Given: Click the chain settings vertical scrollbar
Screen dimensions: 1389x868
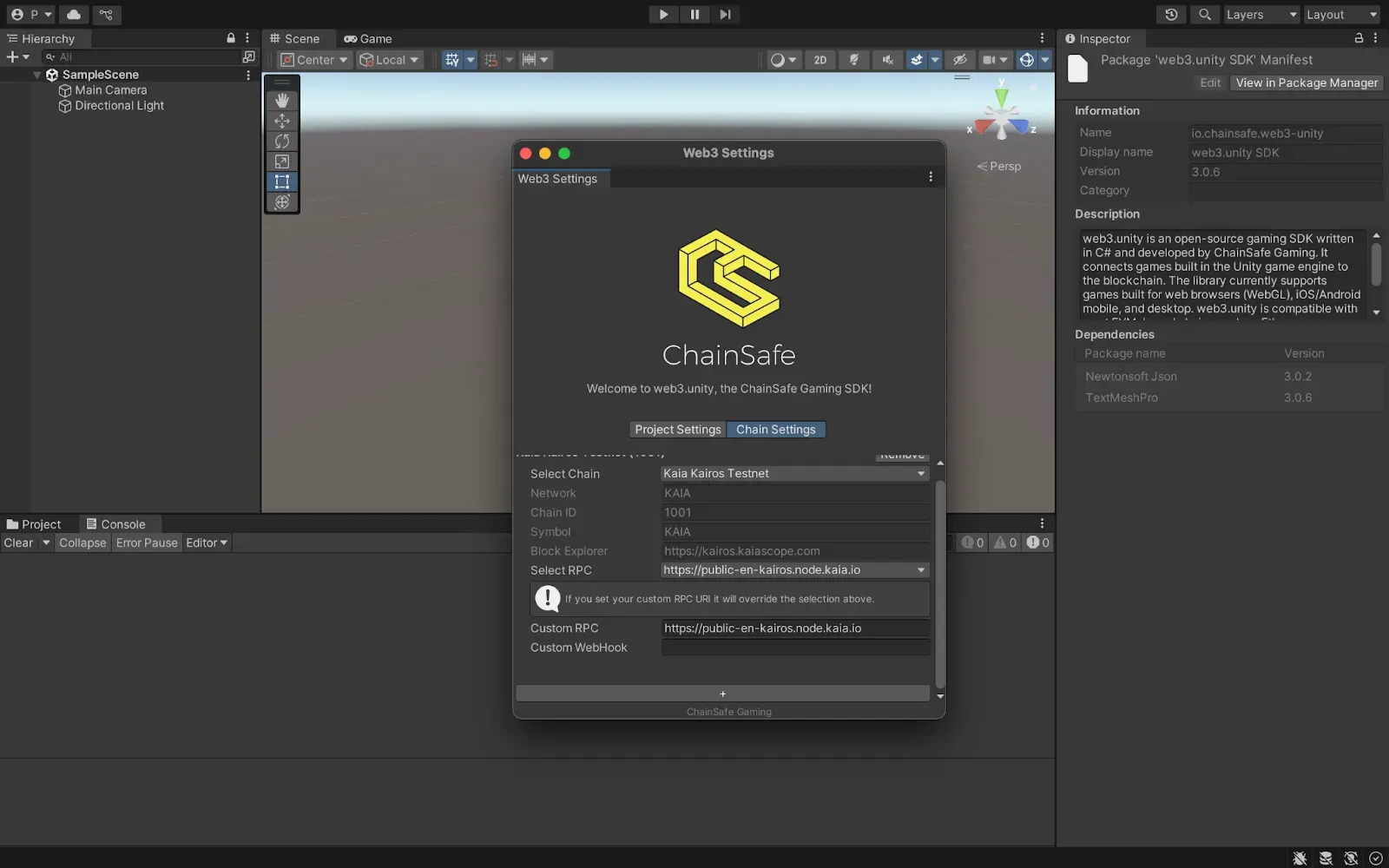Looking at the screenshot, I should click(x=940, y=582).
